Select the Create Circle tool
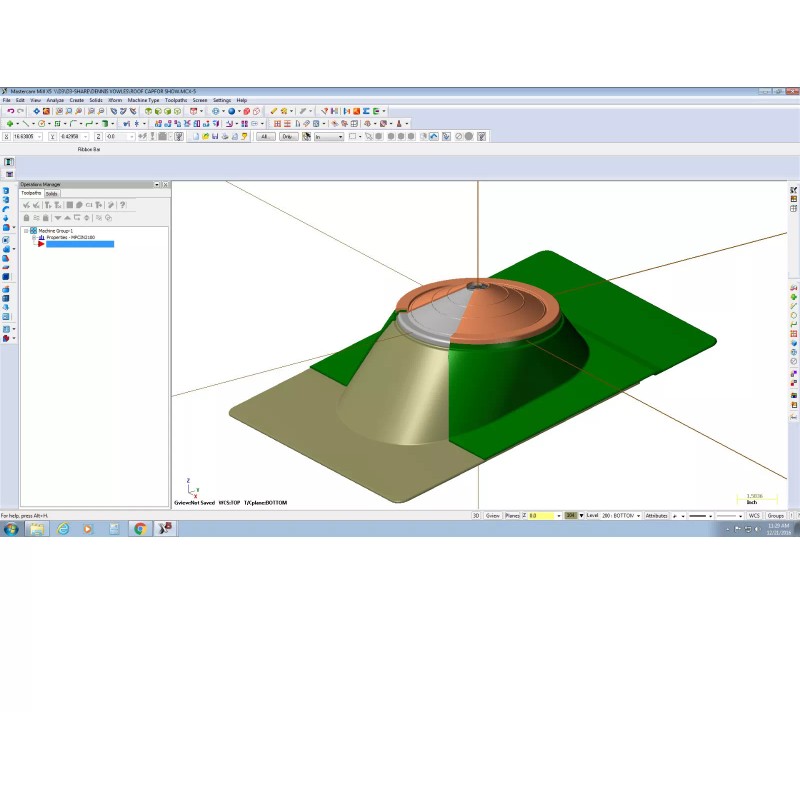 (41, 123)
